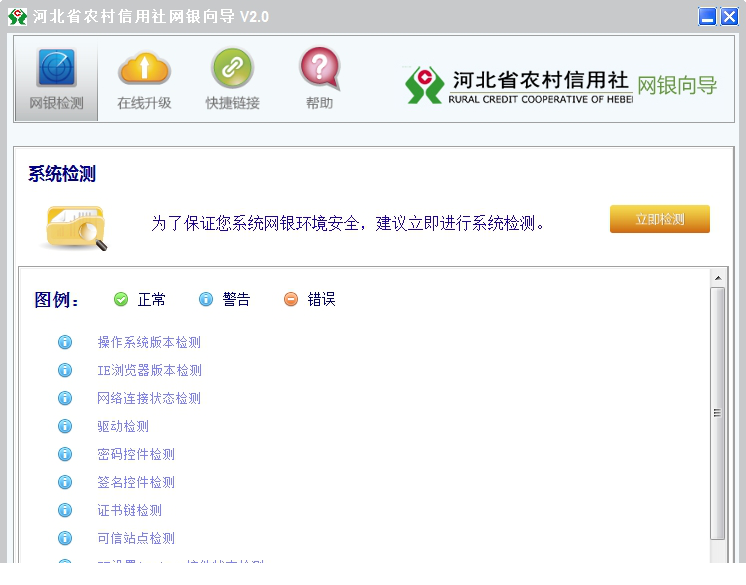Click the 快捷链接 tab label
The height and width of the screenshot is (585, 746).
232,103
